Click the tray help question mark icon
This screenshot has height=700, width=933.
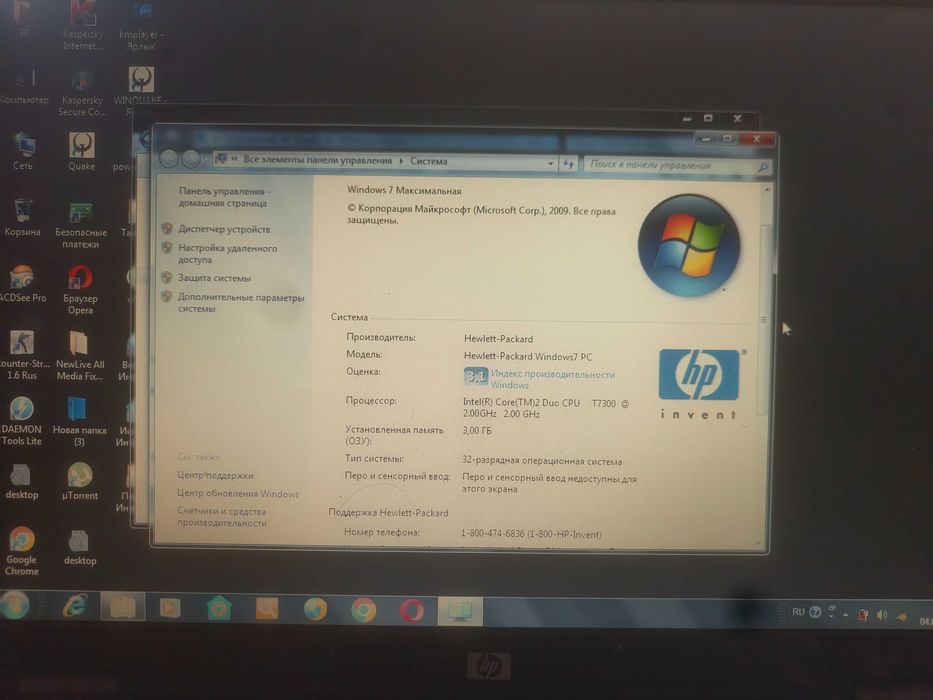coord(815,612)
